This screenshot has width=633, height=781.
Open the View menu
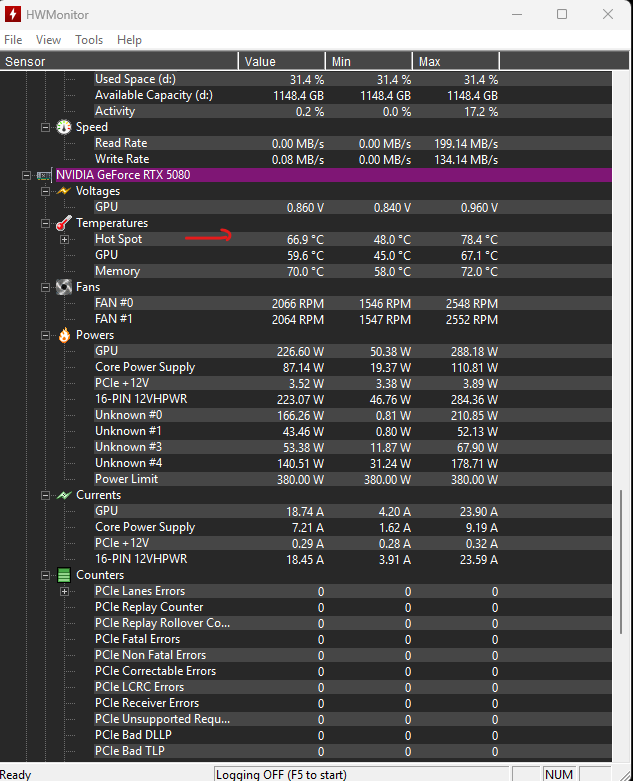click(x=48, y=40)
